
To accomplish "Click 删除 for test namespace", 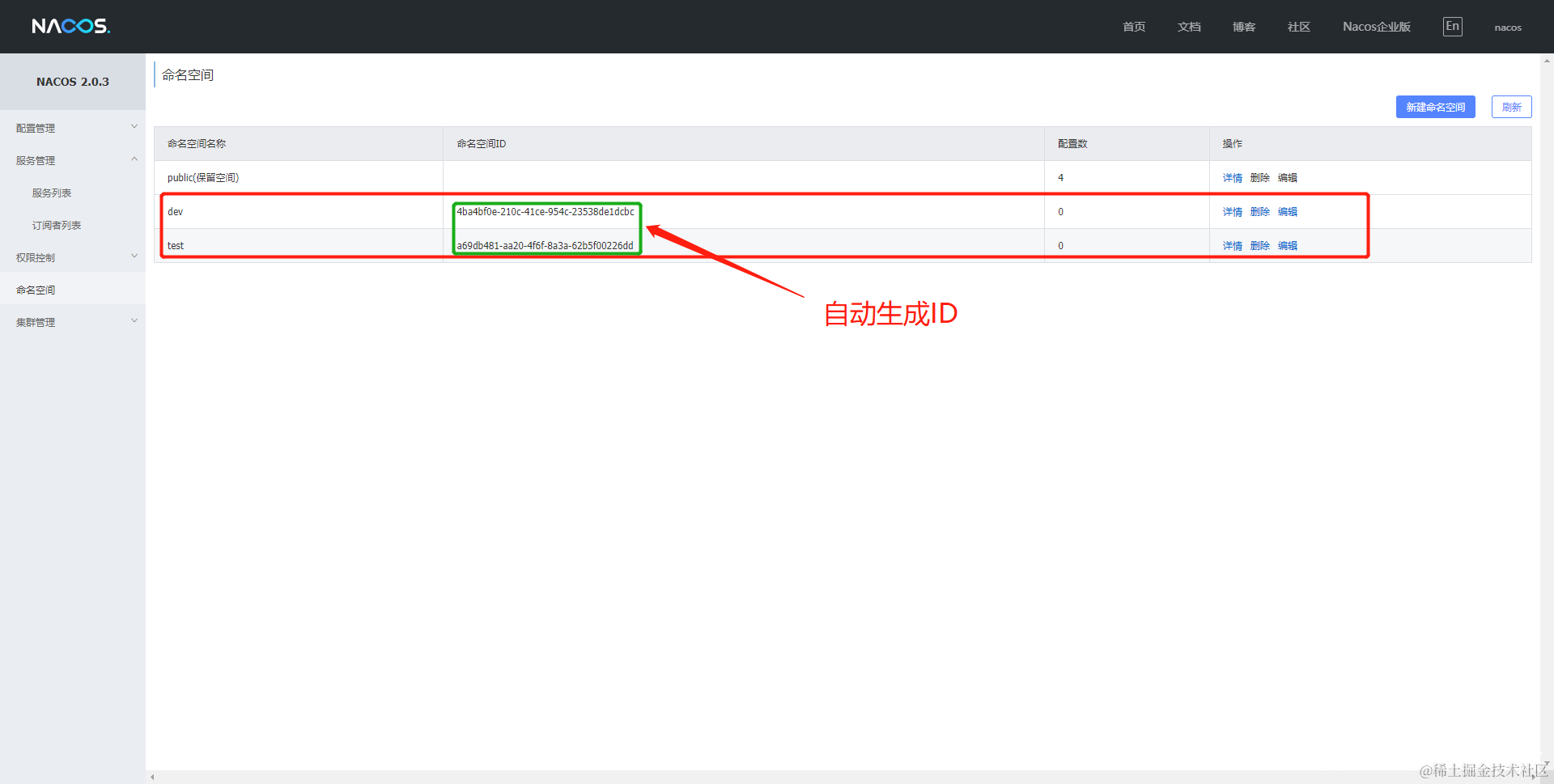I will pos(1259,245).
